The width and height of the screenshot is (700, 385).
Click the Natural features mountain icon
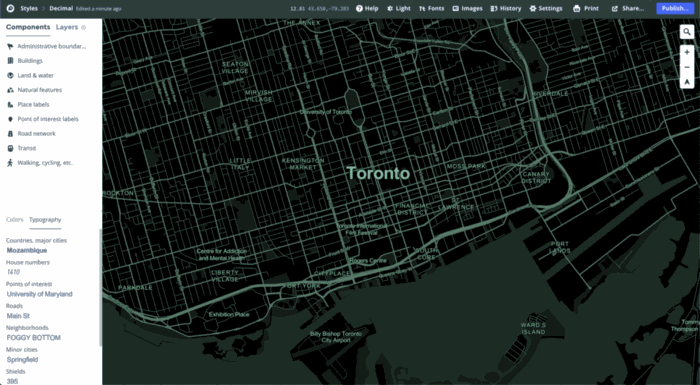[10, 90]
